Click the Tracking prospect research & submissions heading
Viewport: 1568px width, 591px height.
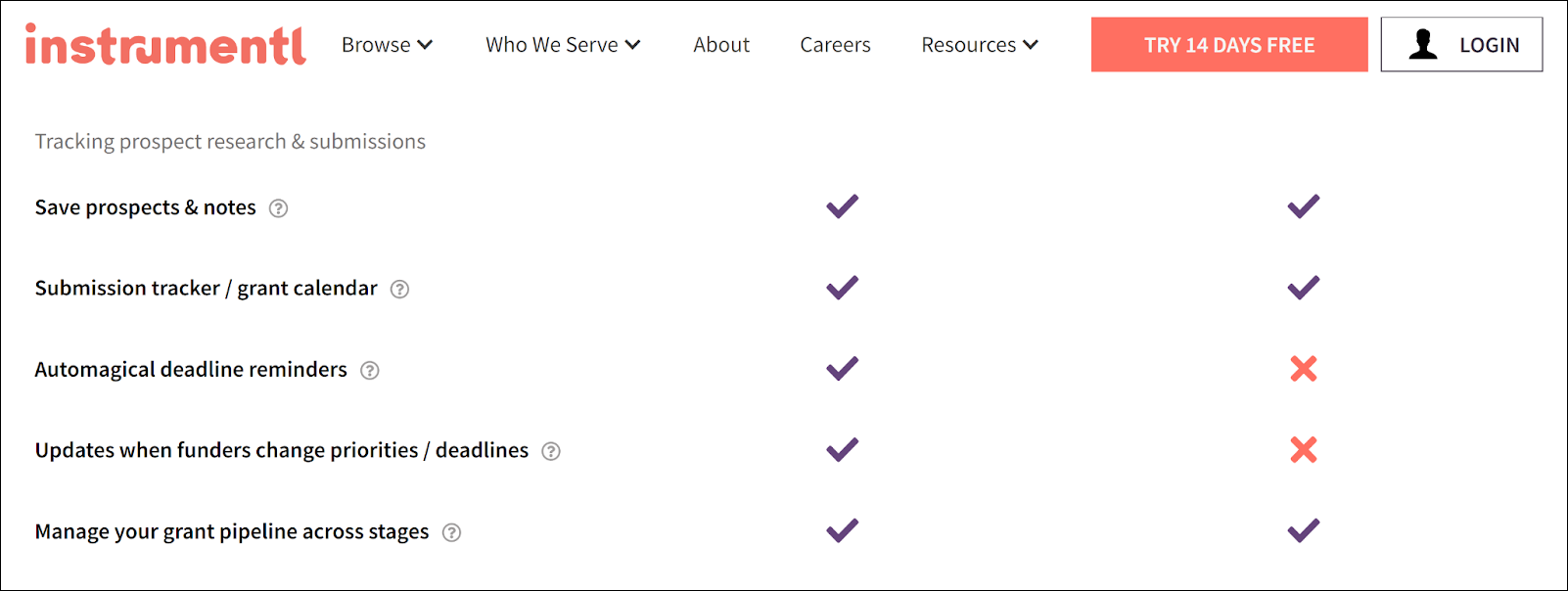(x=230, y=142)
